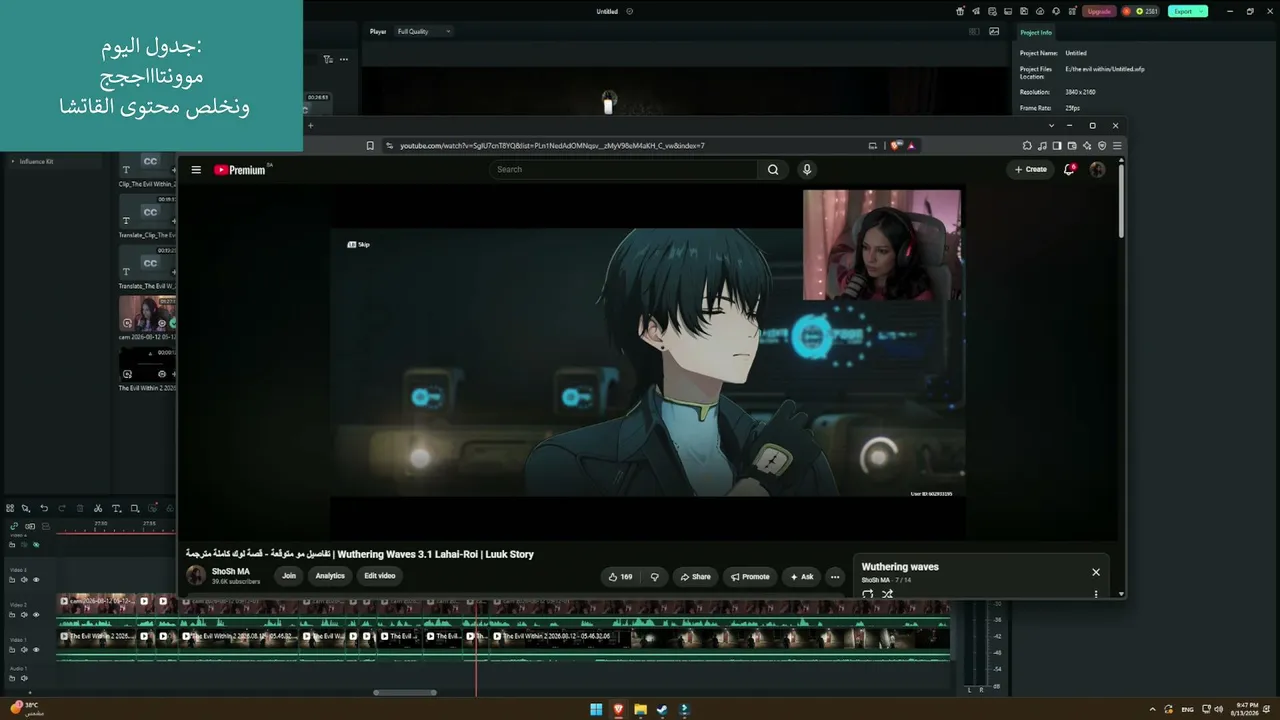Start YouTube voice search with the microphone
This screenshot has width=1280, height=720.
point(807,170)
